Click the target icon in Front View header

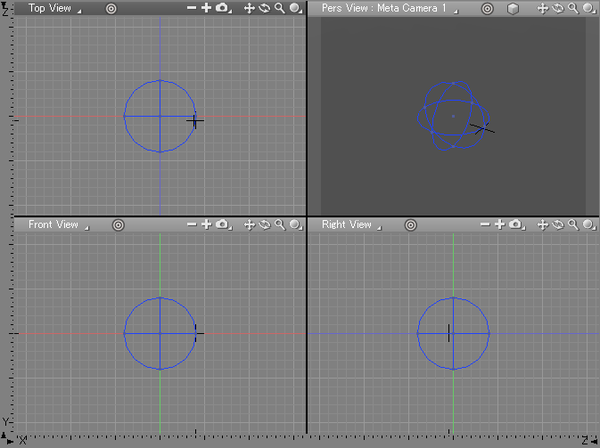coord(118,225)
